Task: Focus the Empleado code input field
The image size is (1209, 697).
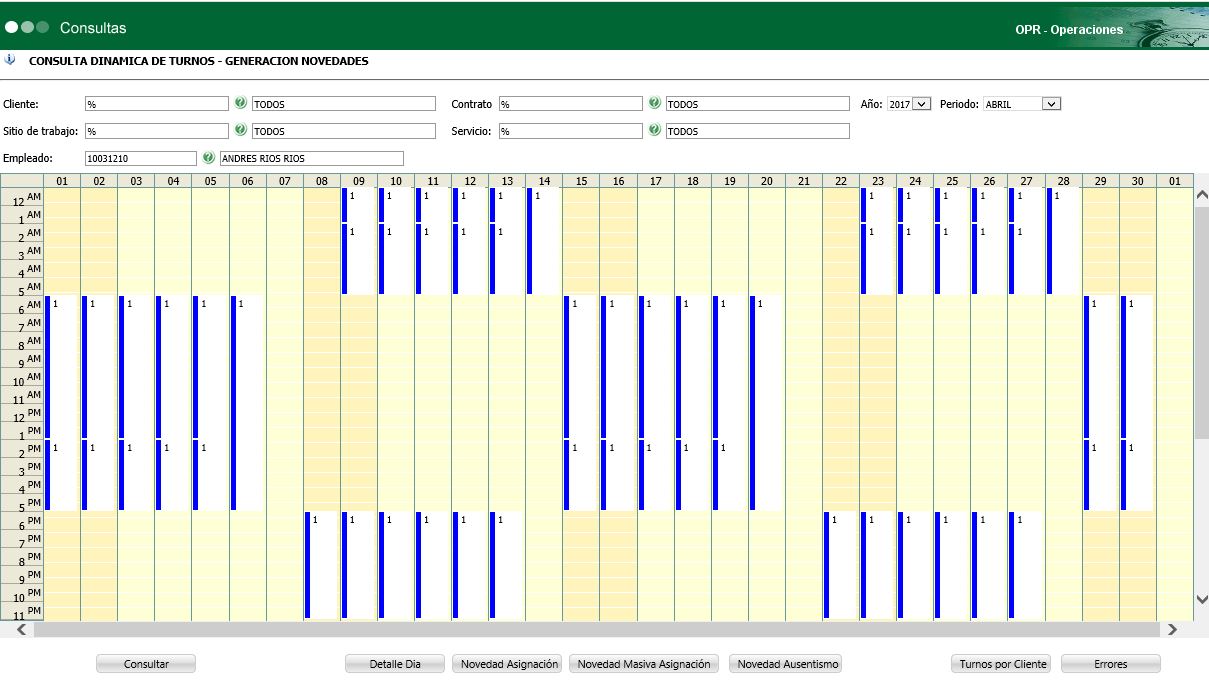Action: point(140,158)
